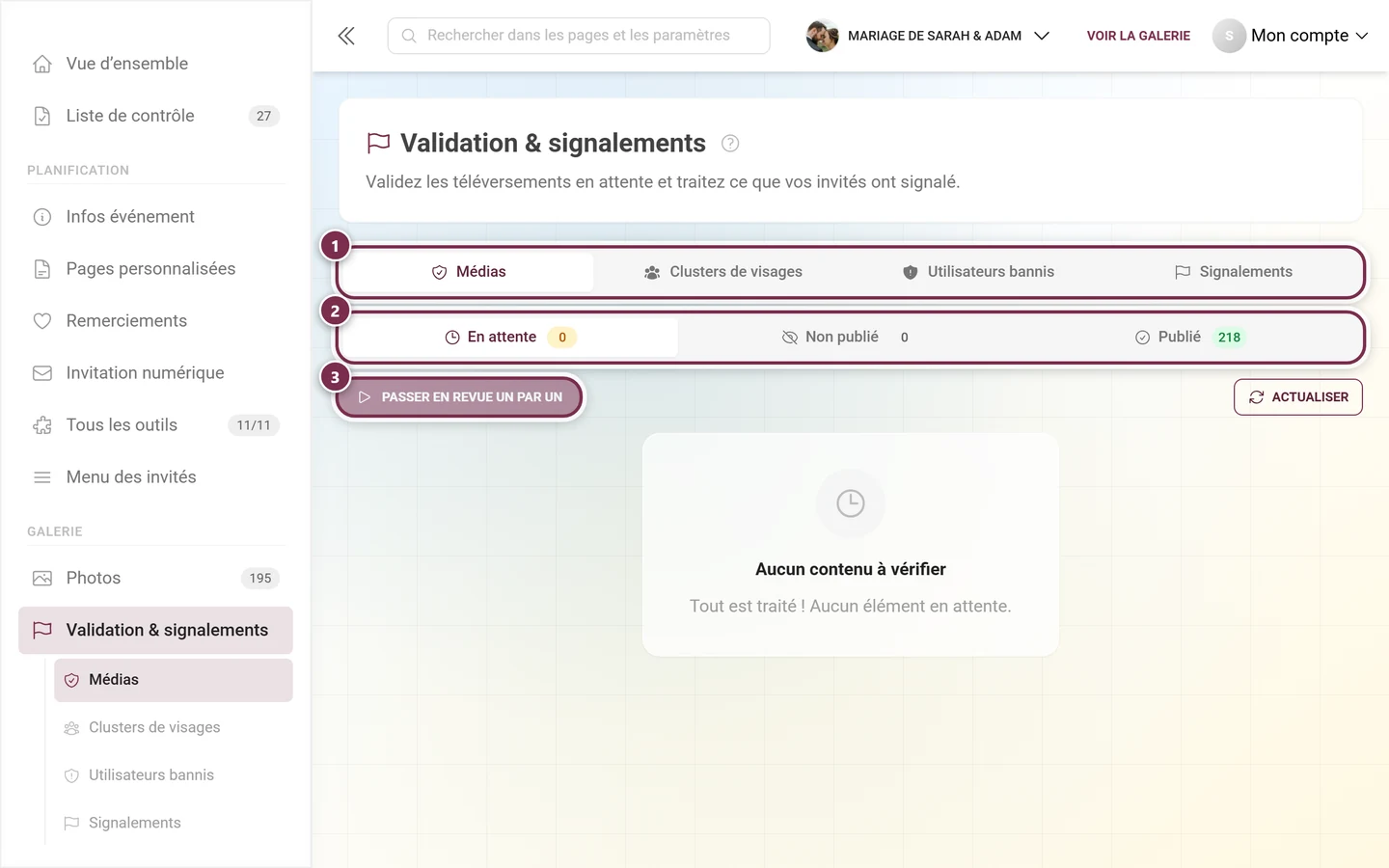Collapse the sidebar with the double chevron

(x=346, y=36)
